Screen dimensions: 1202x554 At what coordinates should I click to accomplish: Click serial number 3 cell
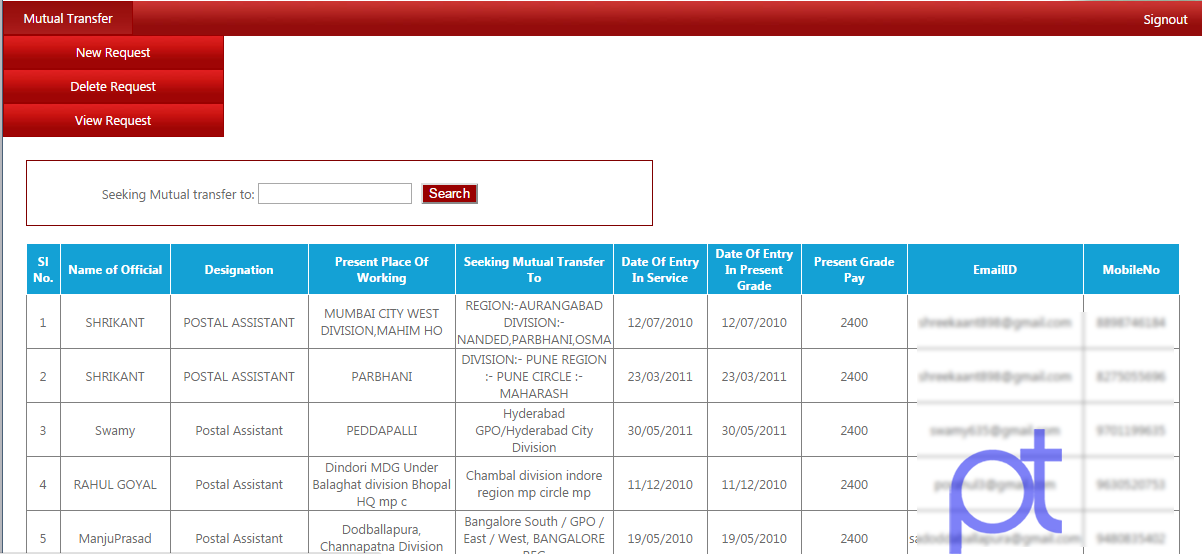click(x=43, y=431)
